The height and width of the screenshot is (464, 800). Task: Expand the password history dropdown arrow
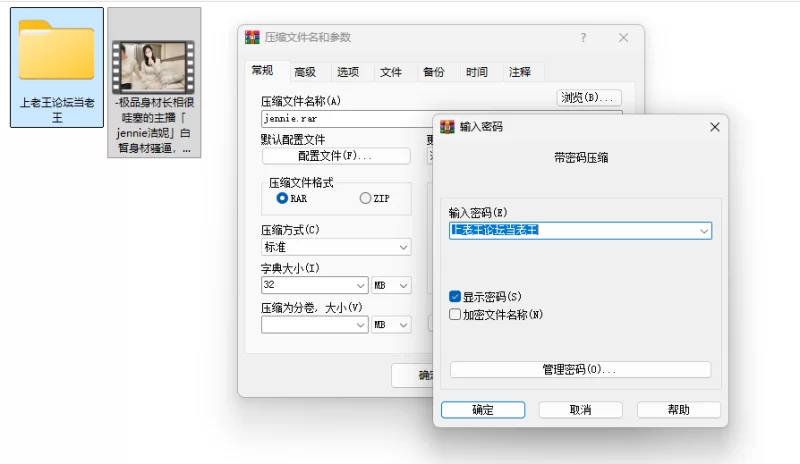click(x=704, y=231)
